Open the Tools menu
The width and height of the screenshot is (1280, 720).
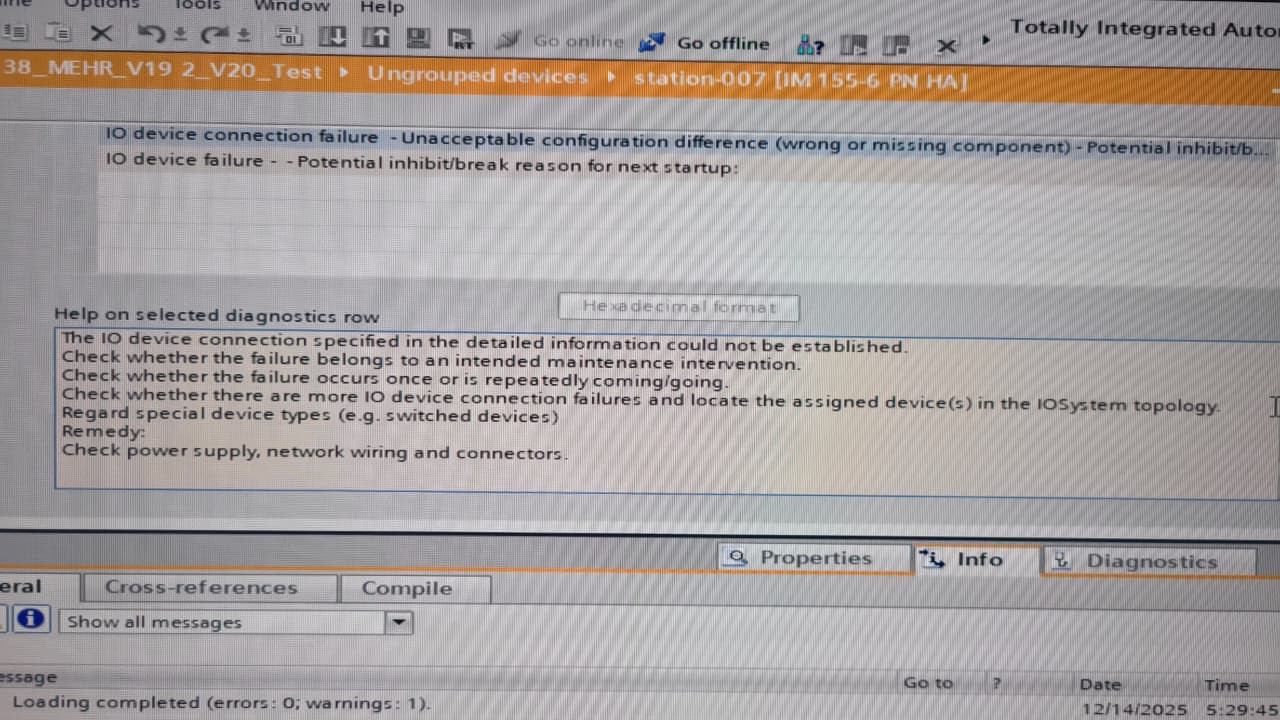[197, 5]
